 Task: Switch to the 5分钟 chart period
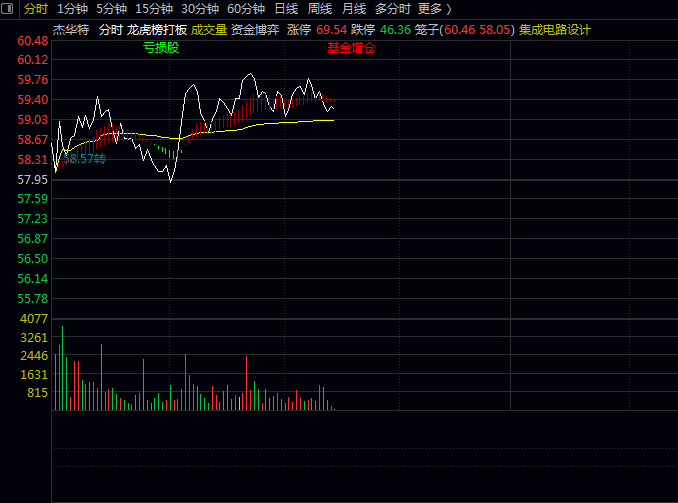point(111,9)
